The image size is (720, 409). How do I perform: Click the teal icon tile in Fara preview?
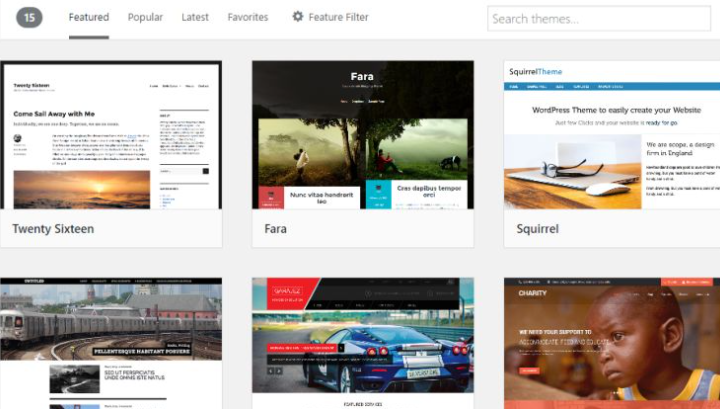tap(376, 195)
